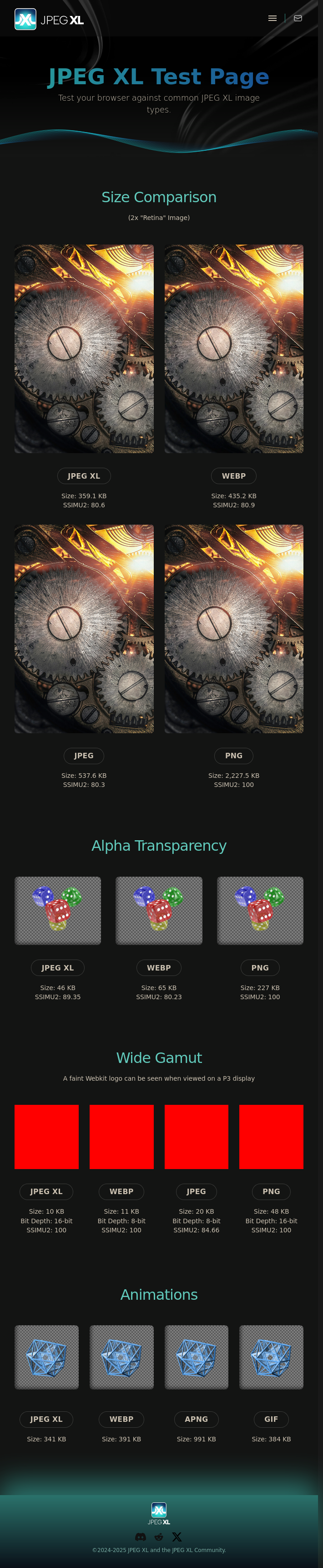This screenshot has width=323, height=1568.
Task: Select the WEBP gears comparison image
Action: (233, 349)
